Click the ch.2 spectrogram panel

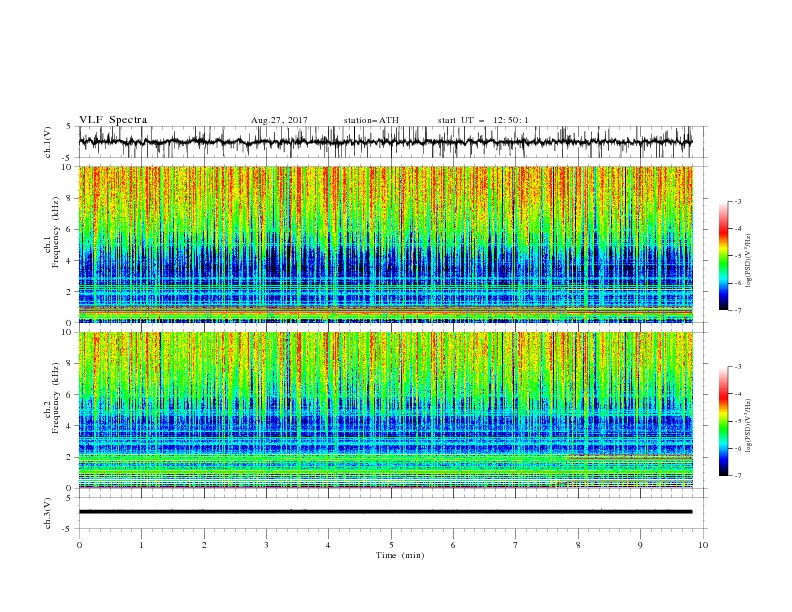(x=385, y=410)
